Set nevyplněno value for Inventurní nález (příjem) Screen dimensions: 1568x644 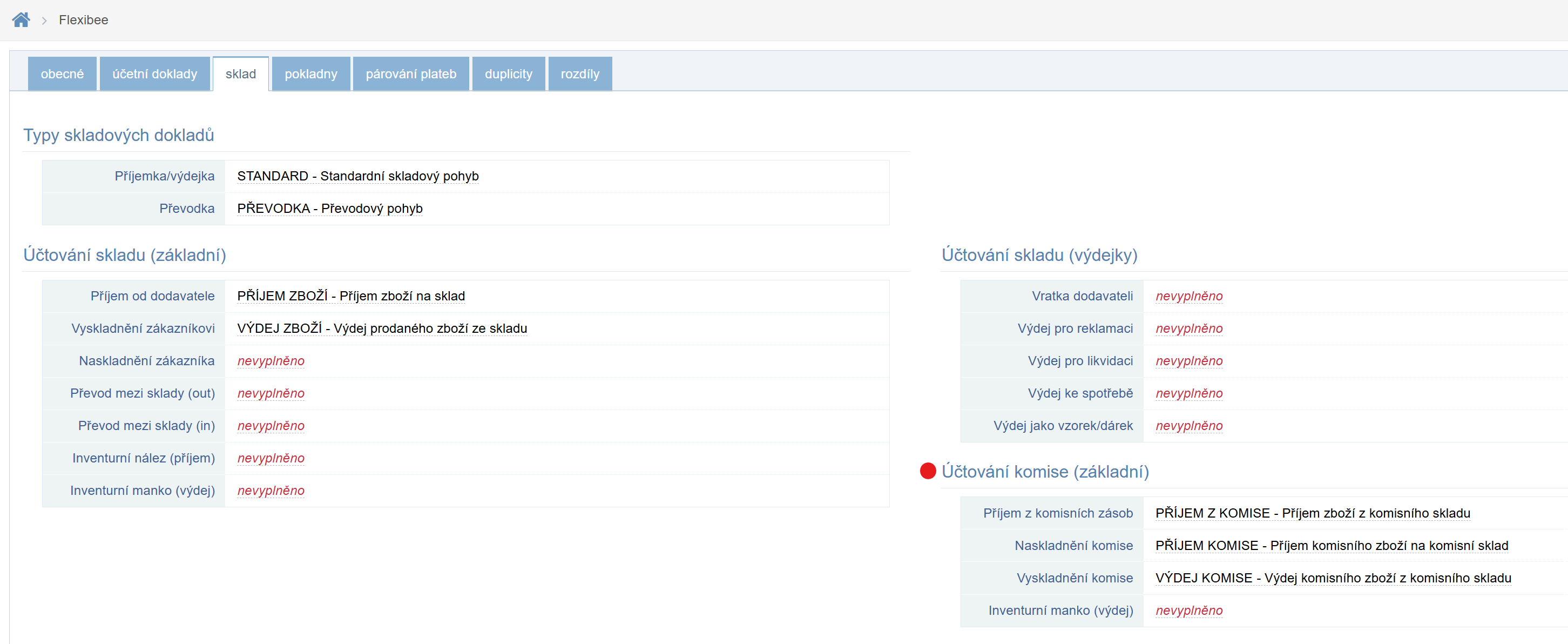[271, 458]
